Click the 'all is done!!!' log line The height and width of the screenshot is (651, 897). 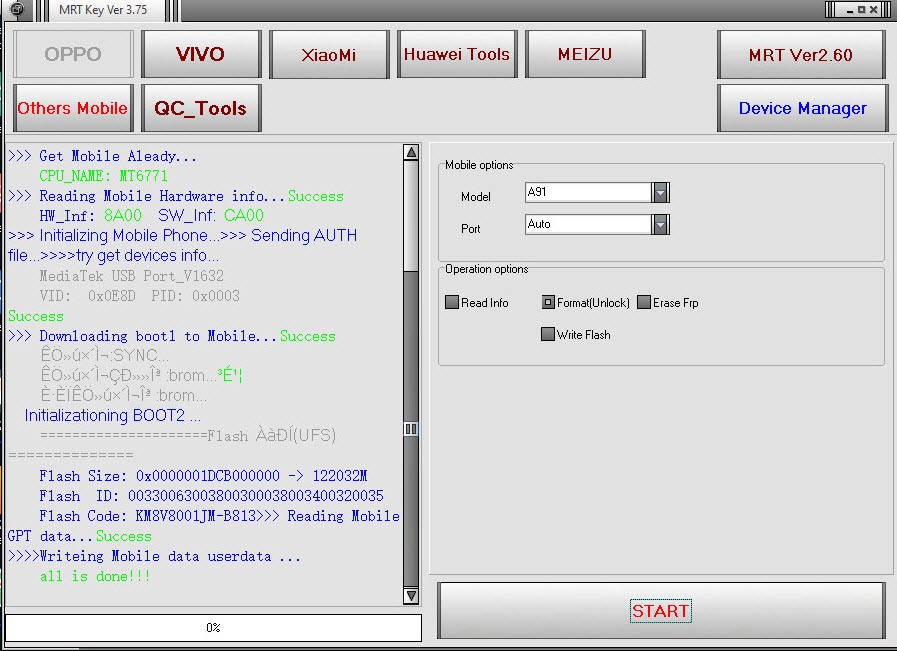95,576
